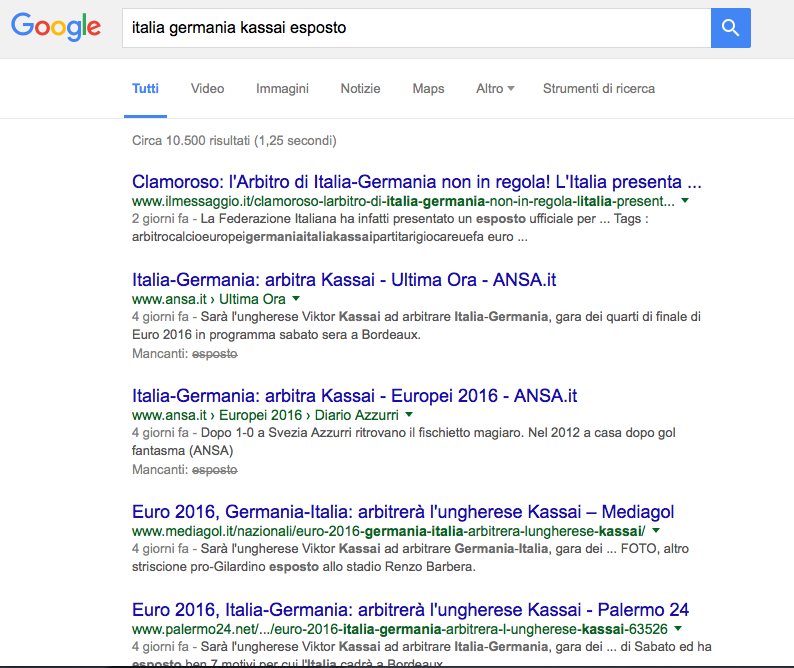Select the Tutti results tab
This screenshot has height=668, width=794.
coord(145,89)
